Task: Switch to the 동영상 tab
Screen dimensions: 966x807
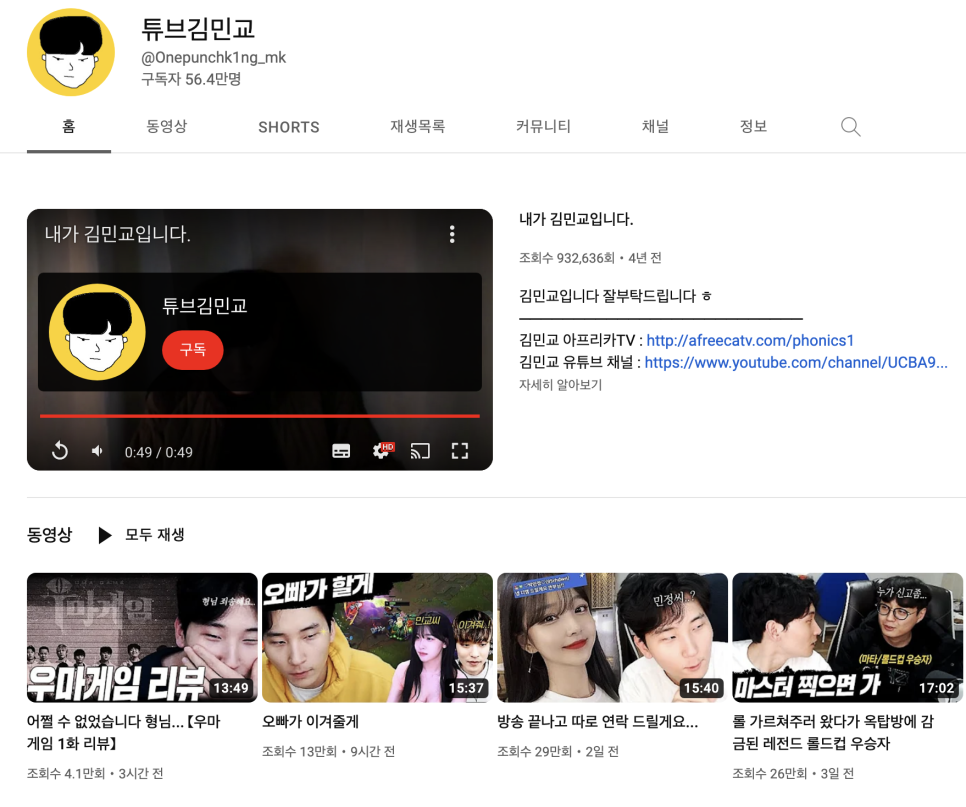Action: point(166,126)
